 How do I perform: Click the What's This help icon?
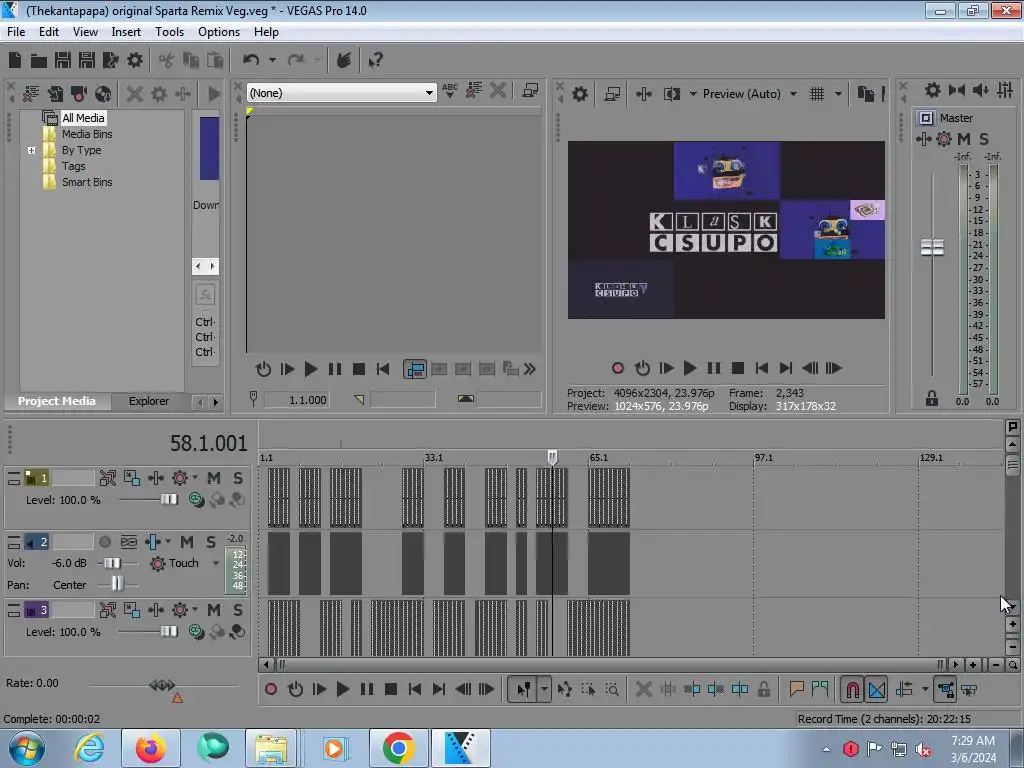pyautogui.click(x=375, y=60)
